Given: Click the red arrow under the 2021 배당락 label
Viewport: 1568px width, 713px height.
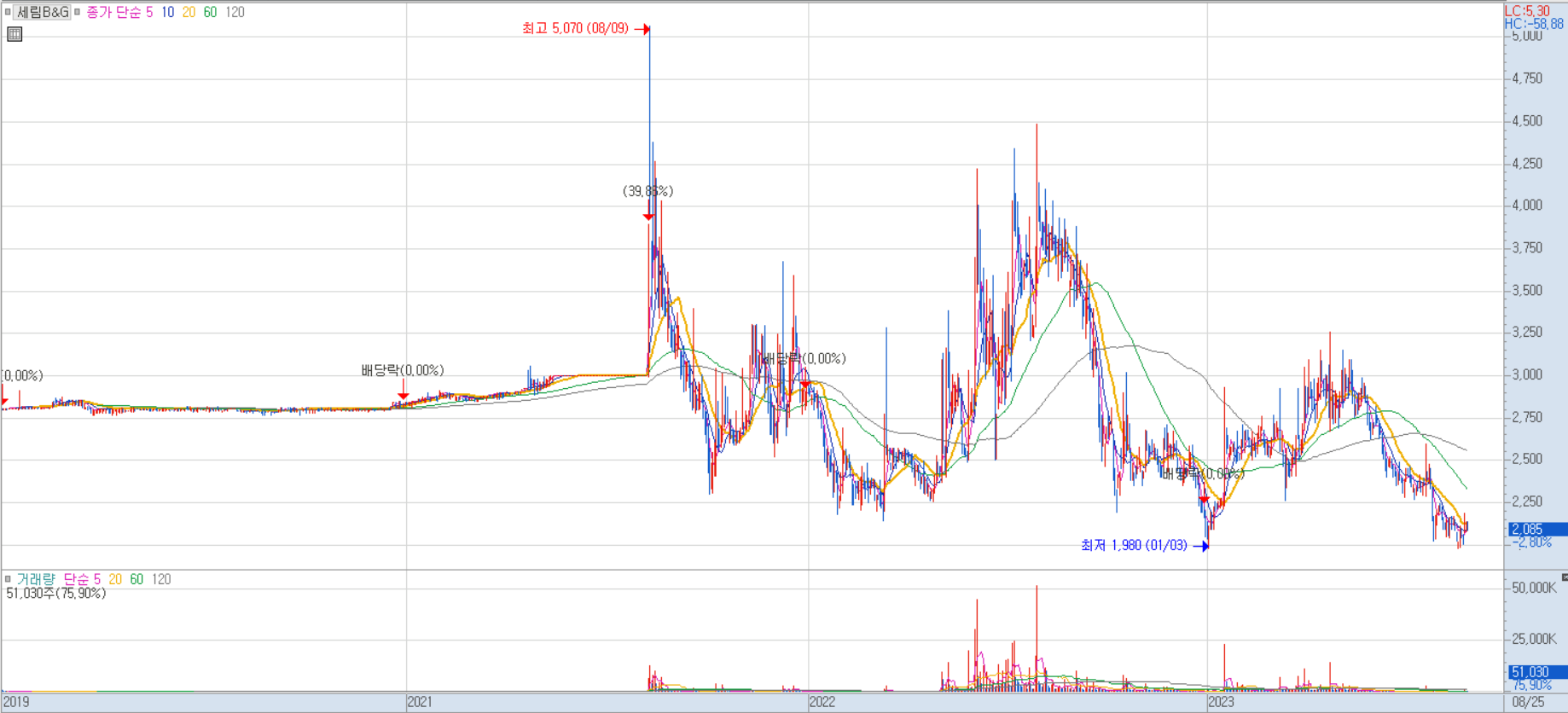Looking at the screenshot, I should tap(404, 391).
